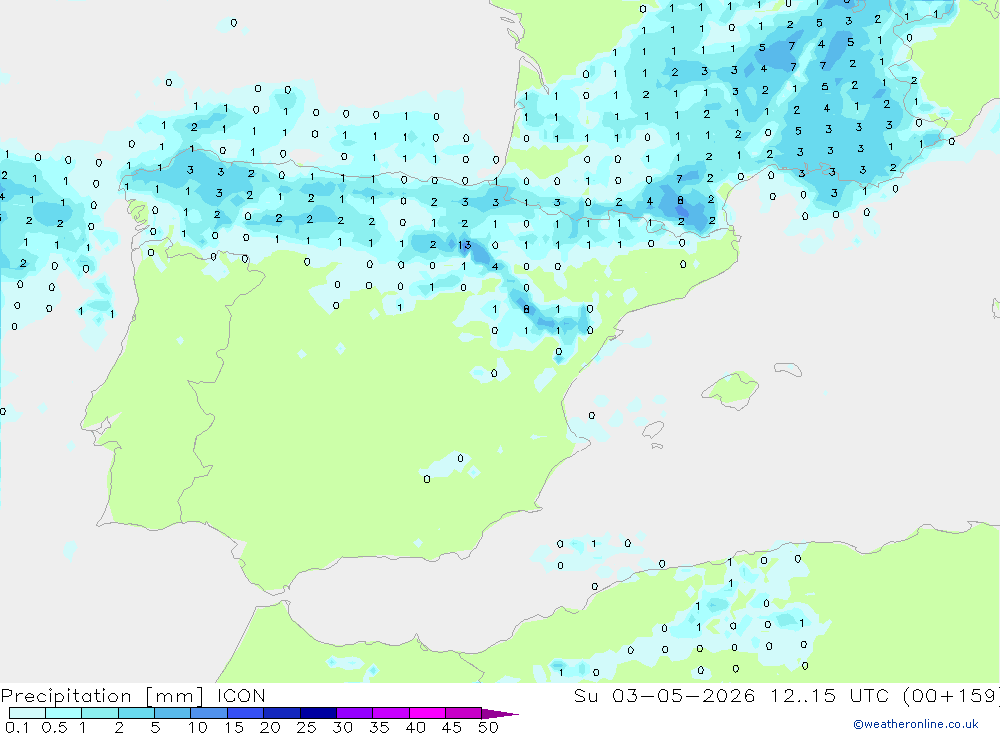The height and width of the screenshot is (733, 1000).
Task: Click the 5–10 mm legend color swatch
Action: [x=173, y=713]
